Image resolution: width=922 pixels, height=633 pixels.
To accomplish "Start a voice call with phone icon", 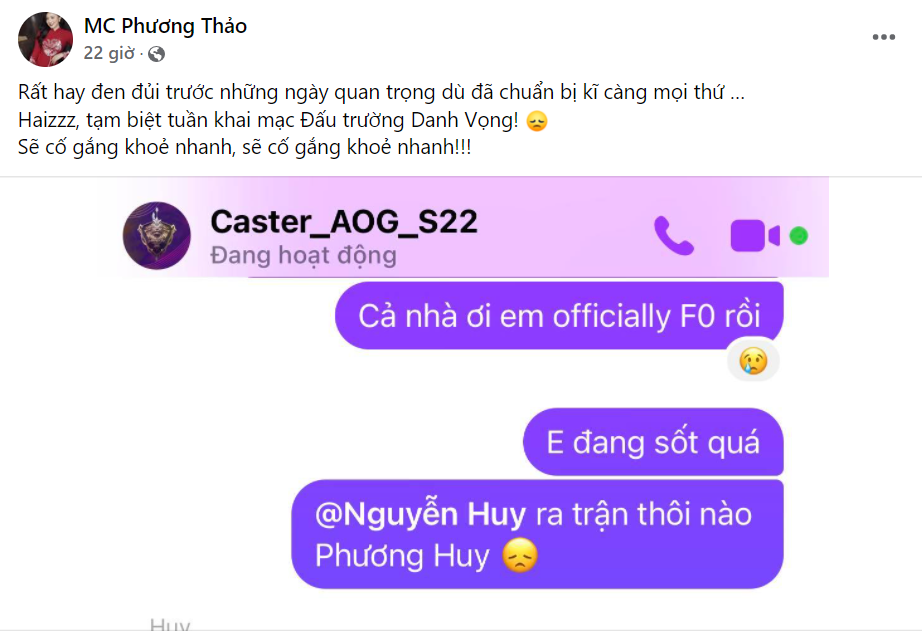I will tap(674, 236).
